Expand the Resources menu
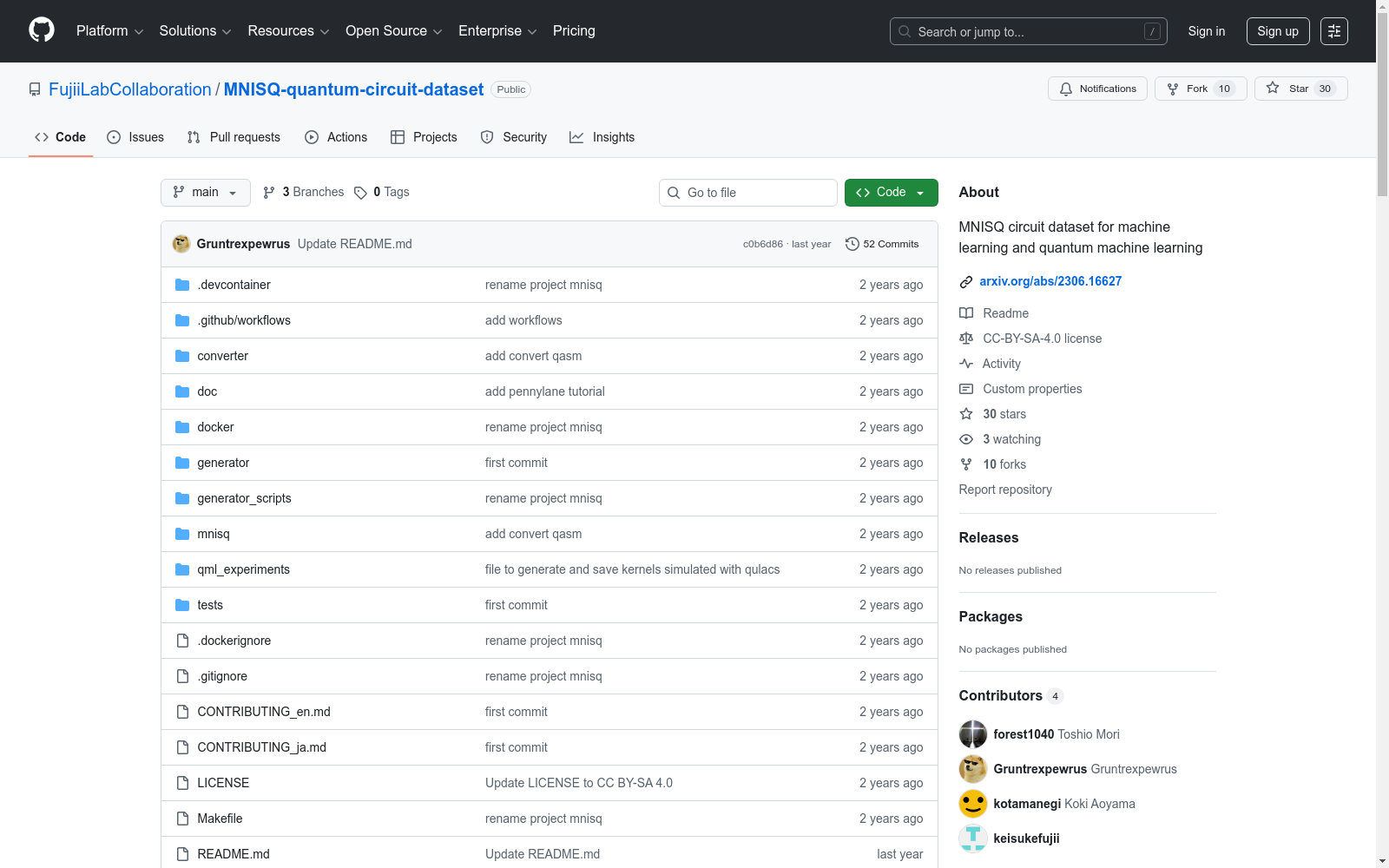Screen dimensions: 1389x868 pos(288,31)
